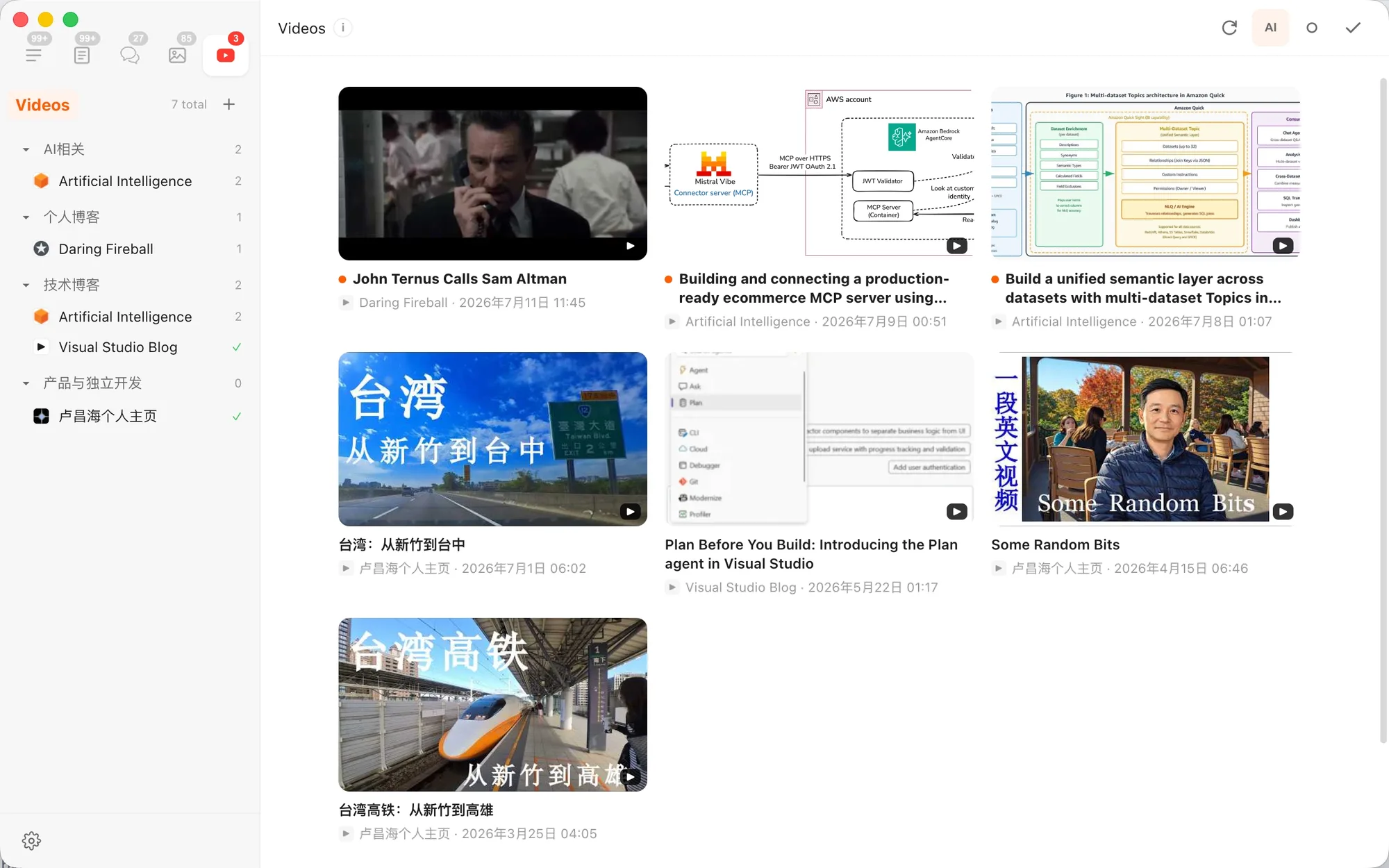This screenshot has width=1389, height=868.
Task: Switch to the Pictures section icon
Action: tap(178, 55)
